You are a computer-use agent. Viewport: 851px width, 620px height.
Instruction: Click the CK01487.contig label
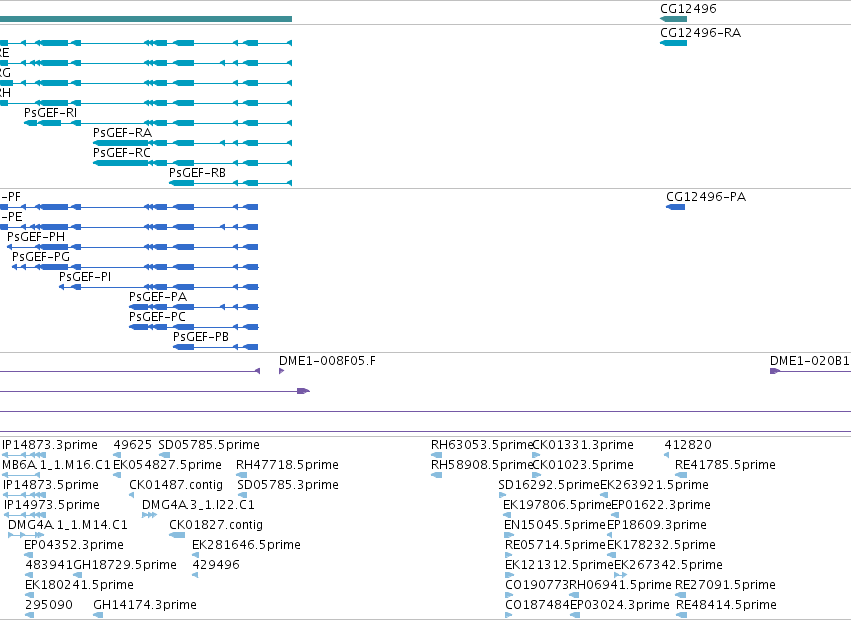[176, 485]
